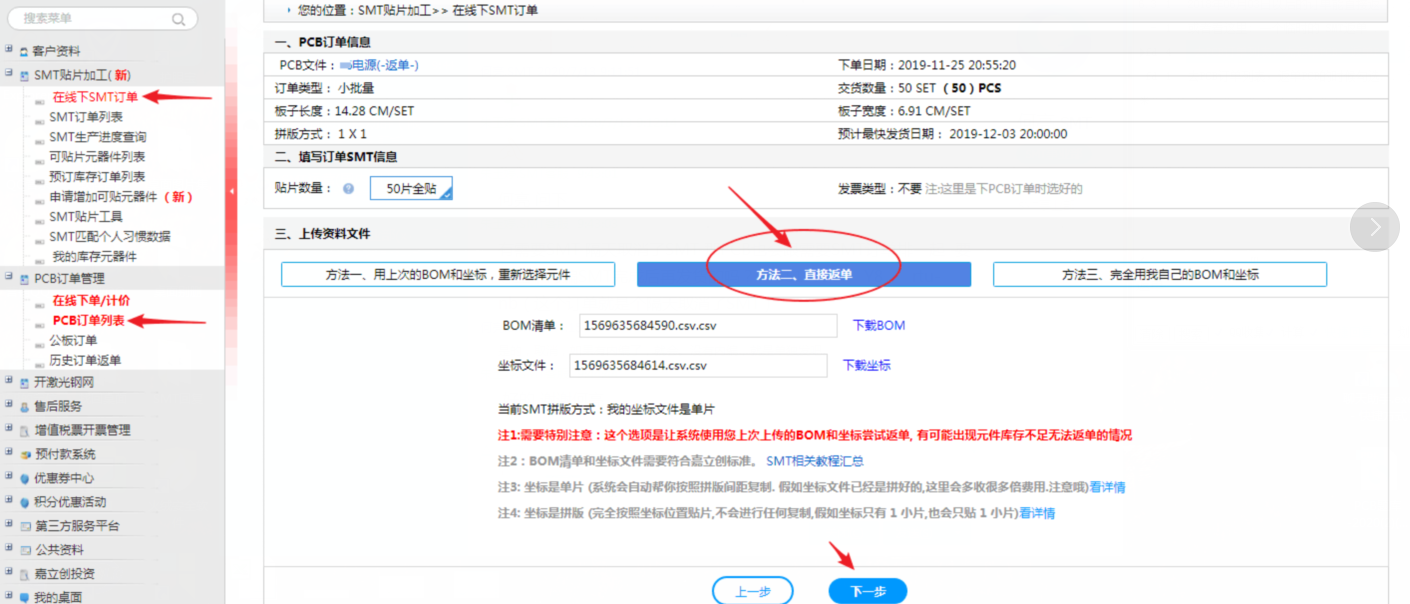Select the 50片全贴 quantity option

pyautogui.click(x=411, y=188)
